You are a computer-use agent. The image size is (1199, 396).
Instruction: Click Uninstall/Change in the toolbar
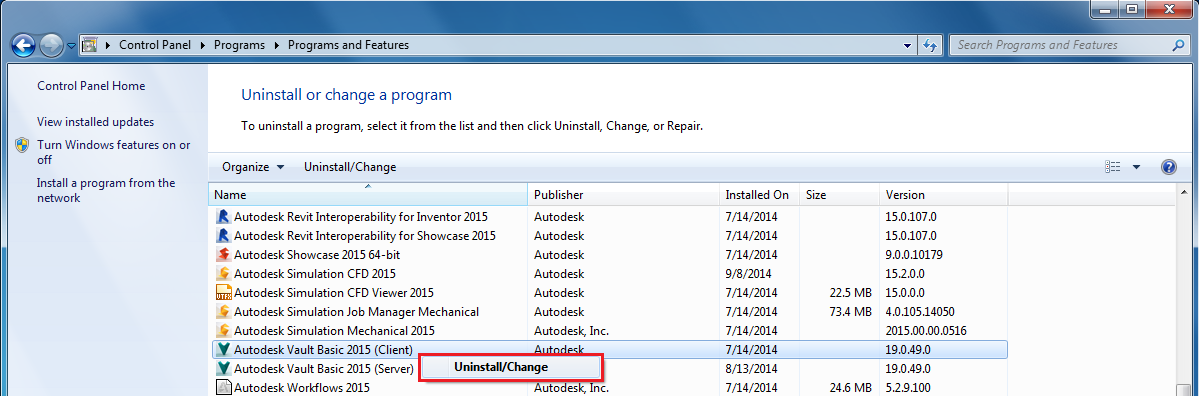click(x=350, y=167)
